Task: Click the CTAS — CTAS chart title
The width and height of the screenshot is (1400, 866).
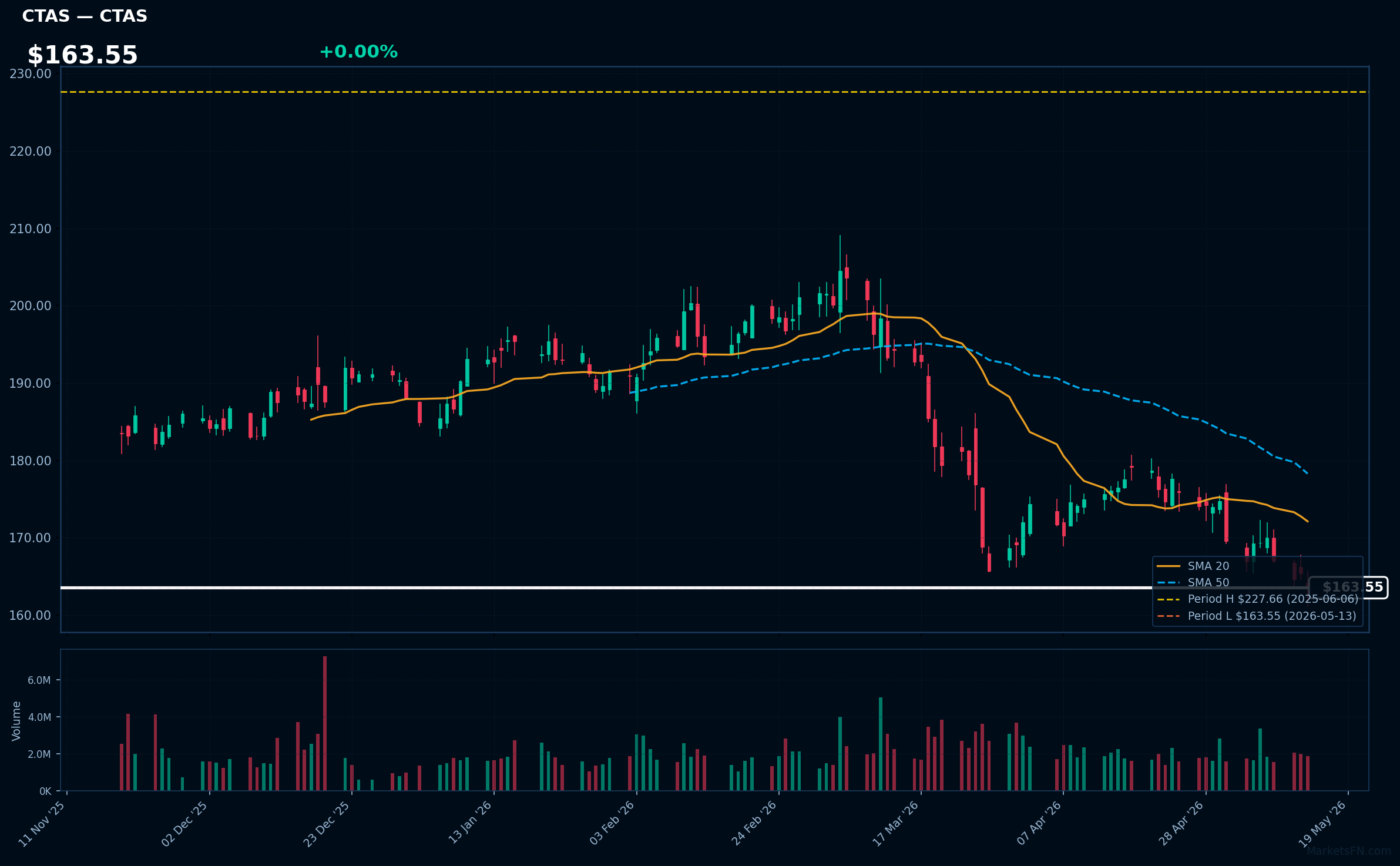Action: [85, 16]
